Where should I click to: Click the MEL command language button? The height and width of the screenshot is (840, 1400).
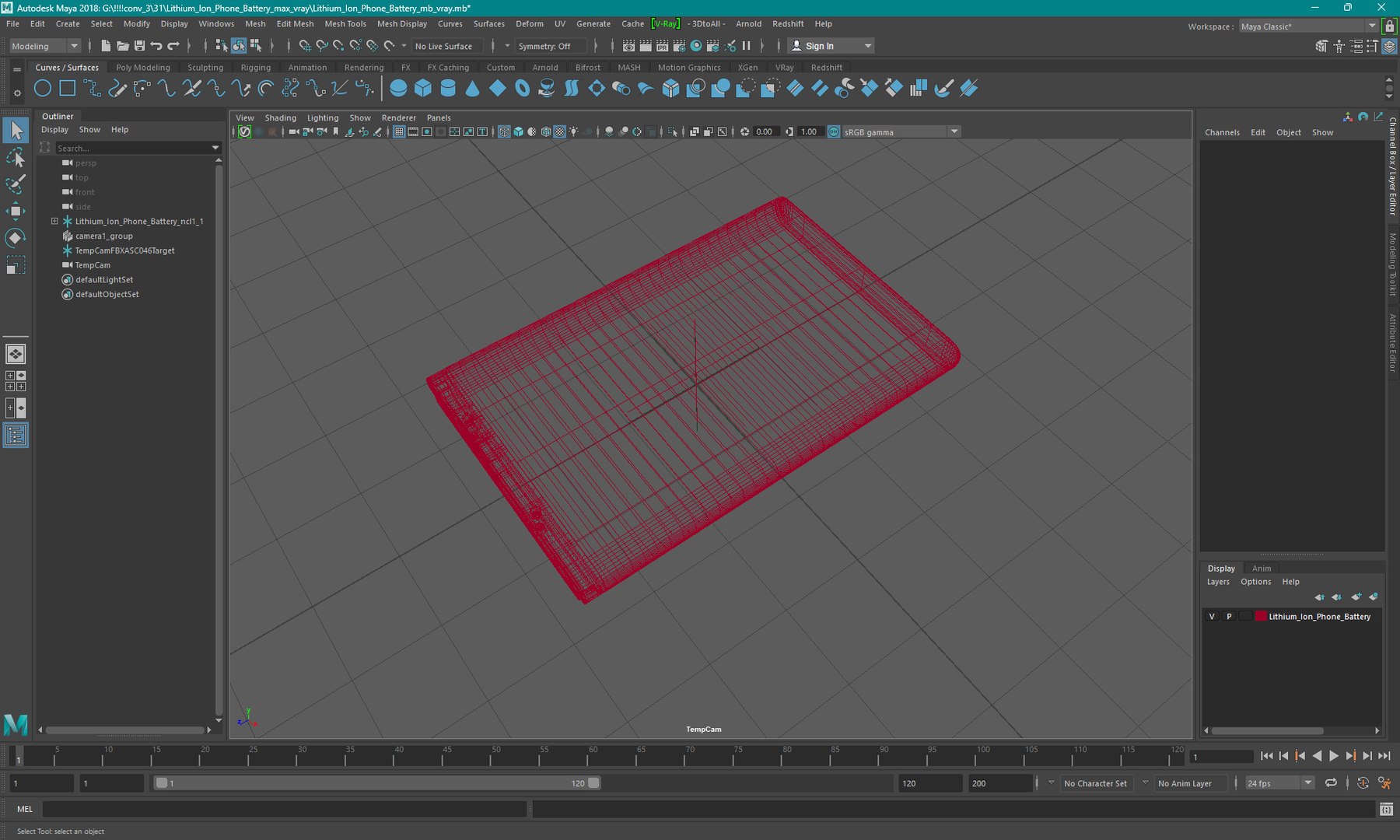(x=25, y=810)
